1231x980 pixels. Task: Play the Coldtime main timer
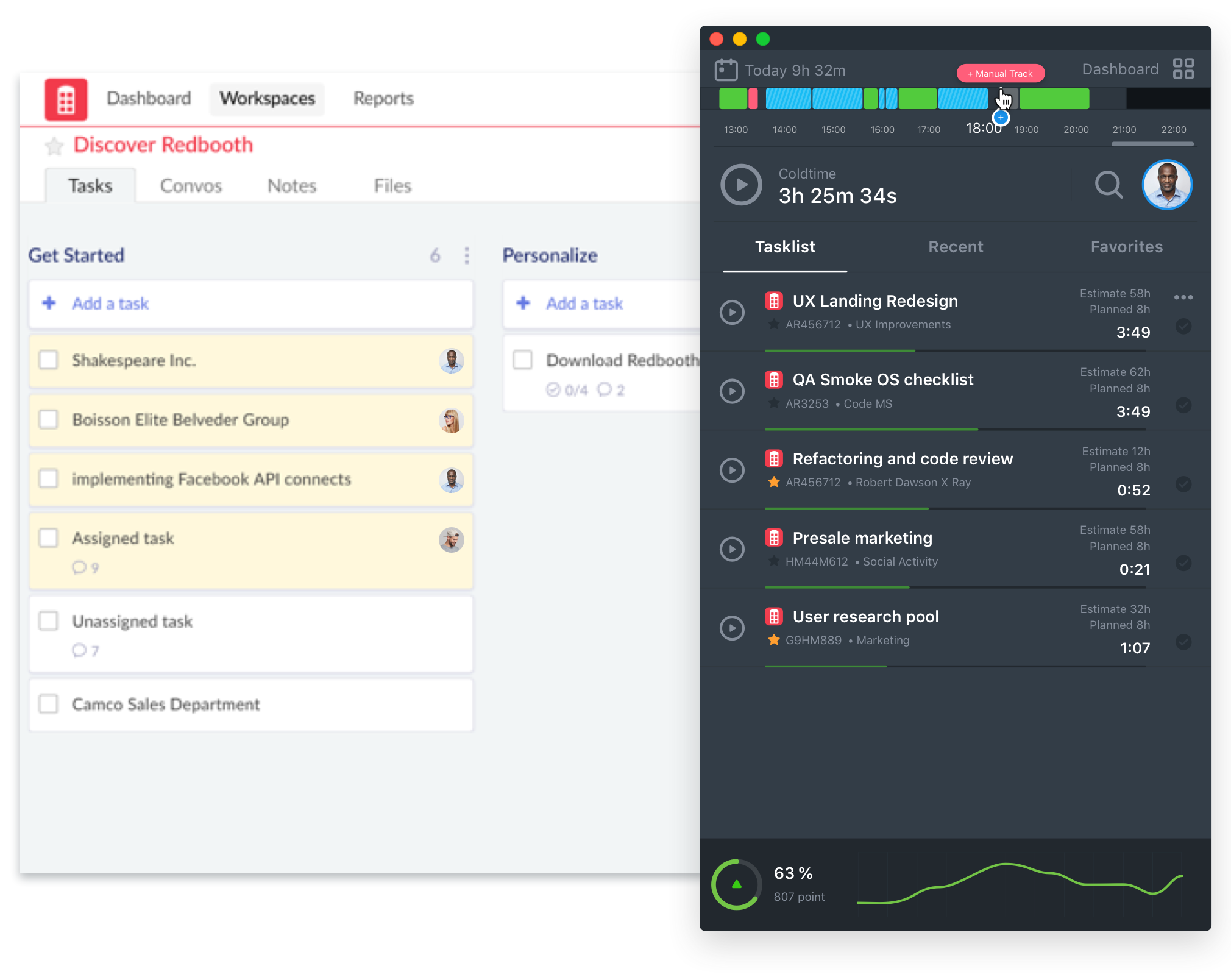tap(741, 185)
